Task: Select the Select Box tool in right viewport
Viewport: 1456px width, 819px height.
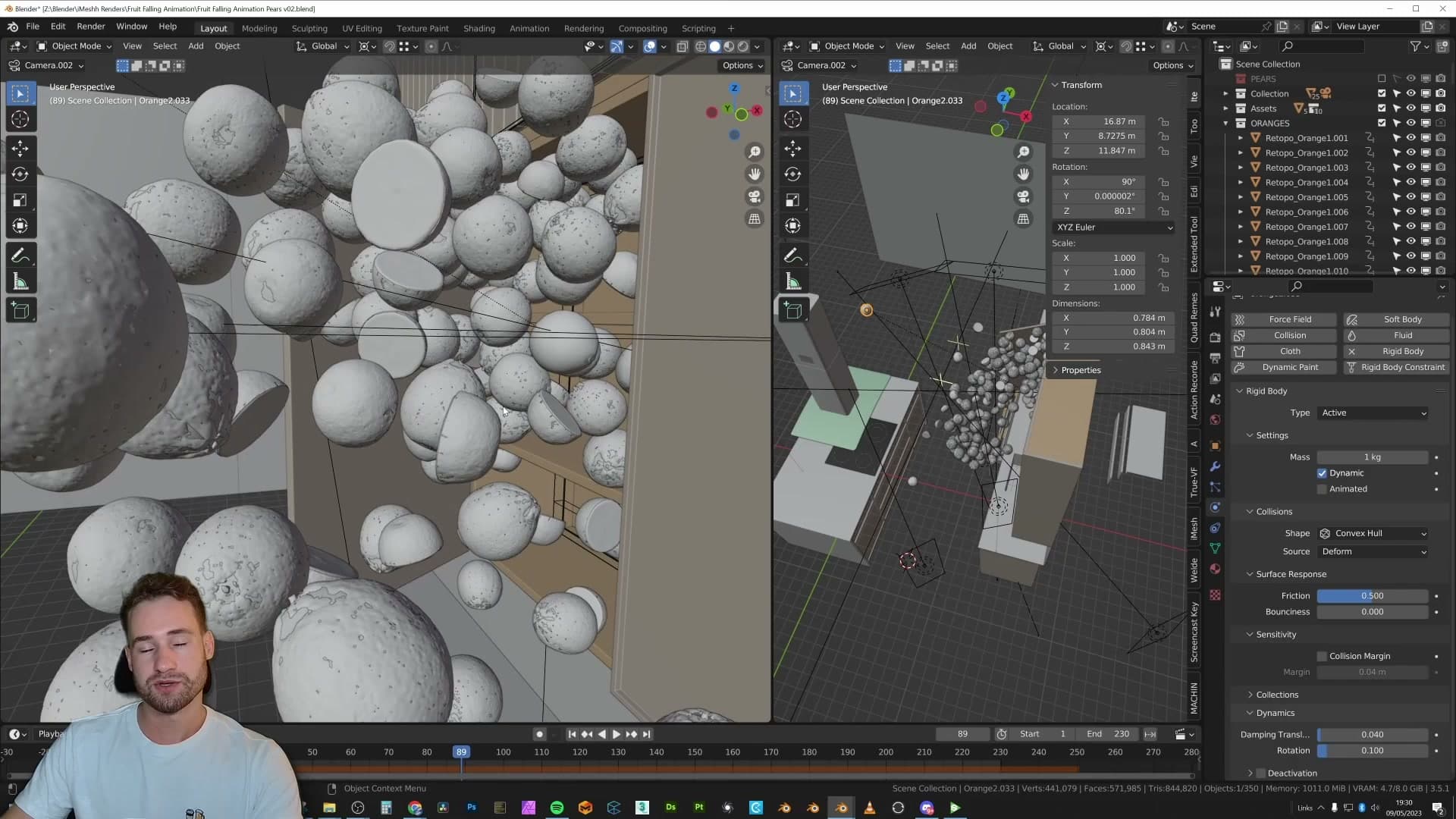Action: pos(793,94)
